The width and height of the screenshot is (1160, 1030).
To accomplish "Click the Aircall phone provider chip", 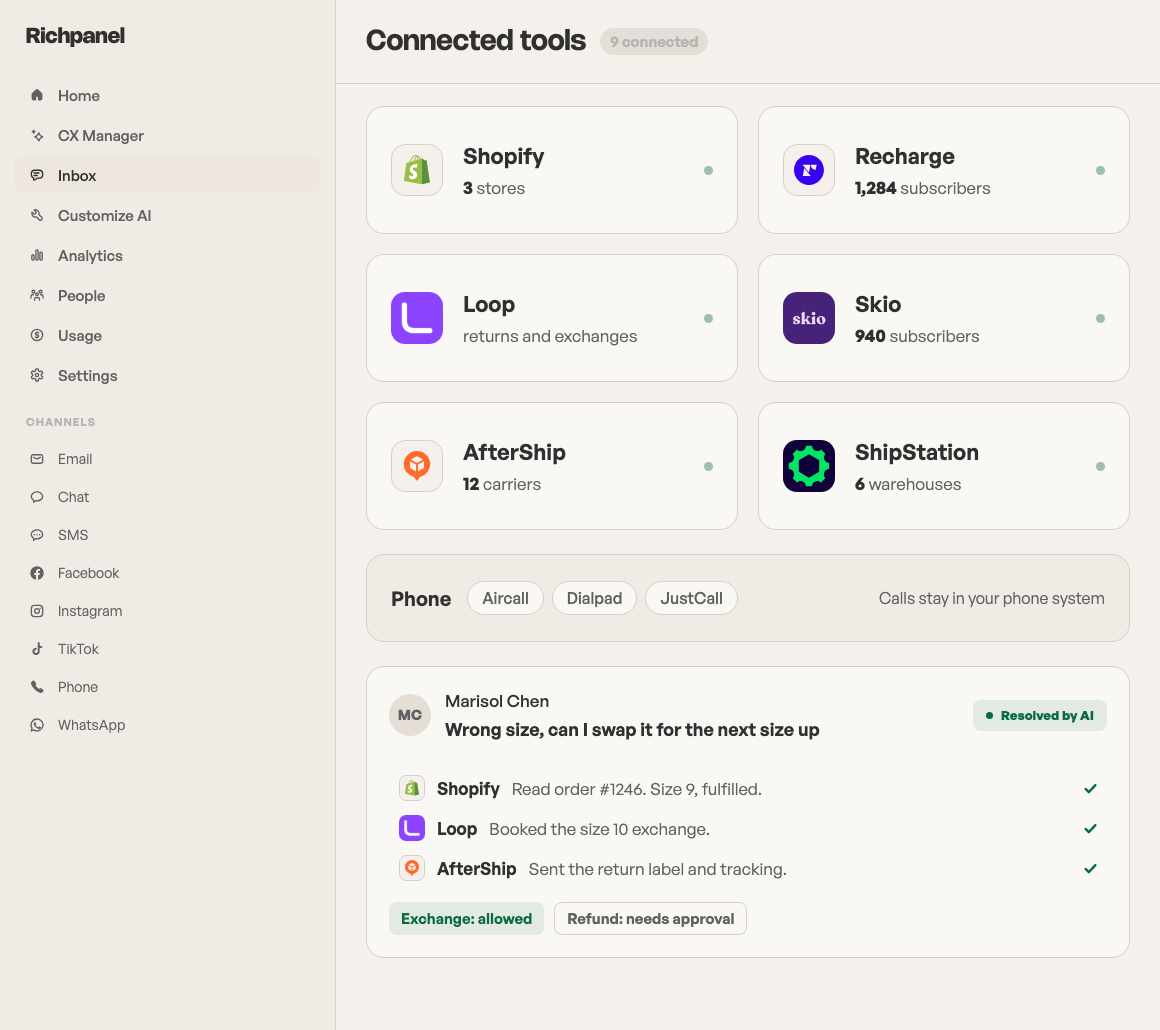I will pos(505,598).
